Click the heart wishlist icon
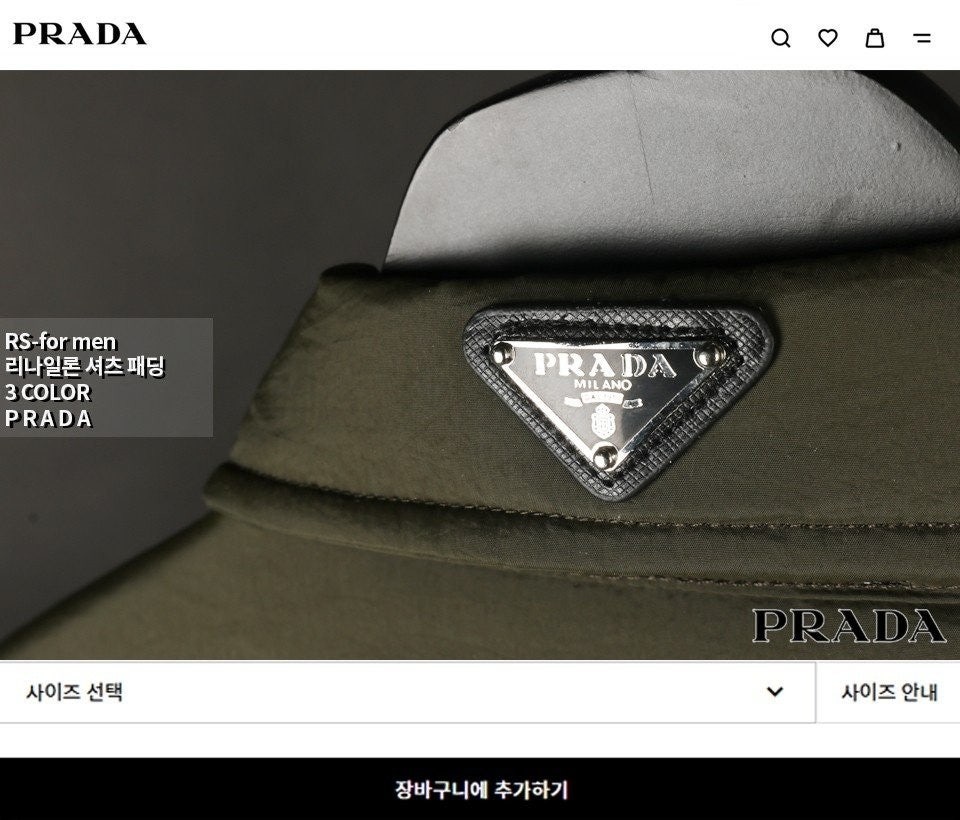Viewport: 960px width, 820px height. 828,38
